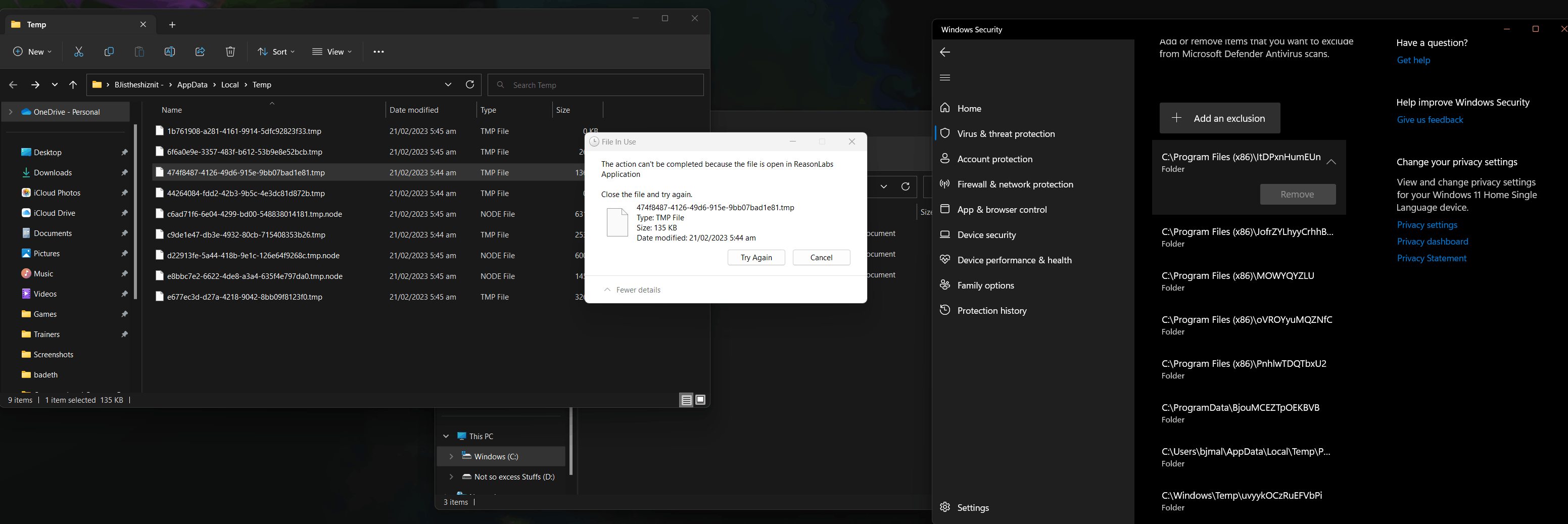Add a new Explorer tab with plus
The height and width of the screenshot is (524, 1568).
click(172, 24)
